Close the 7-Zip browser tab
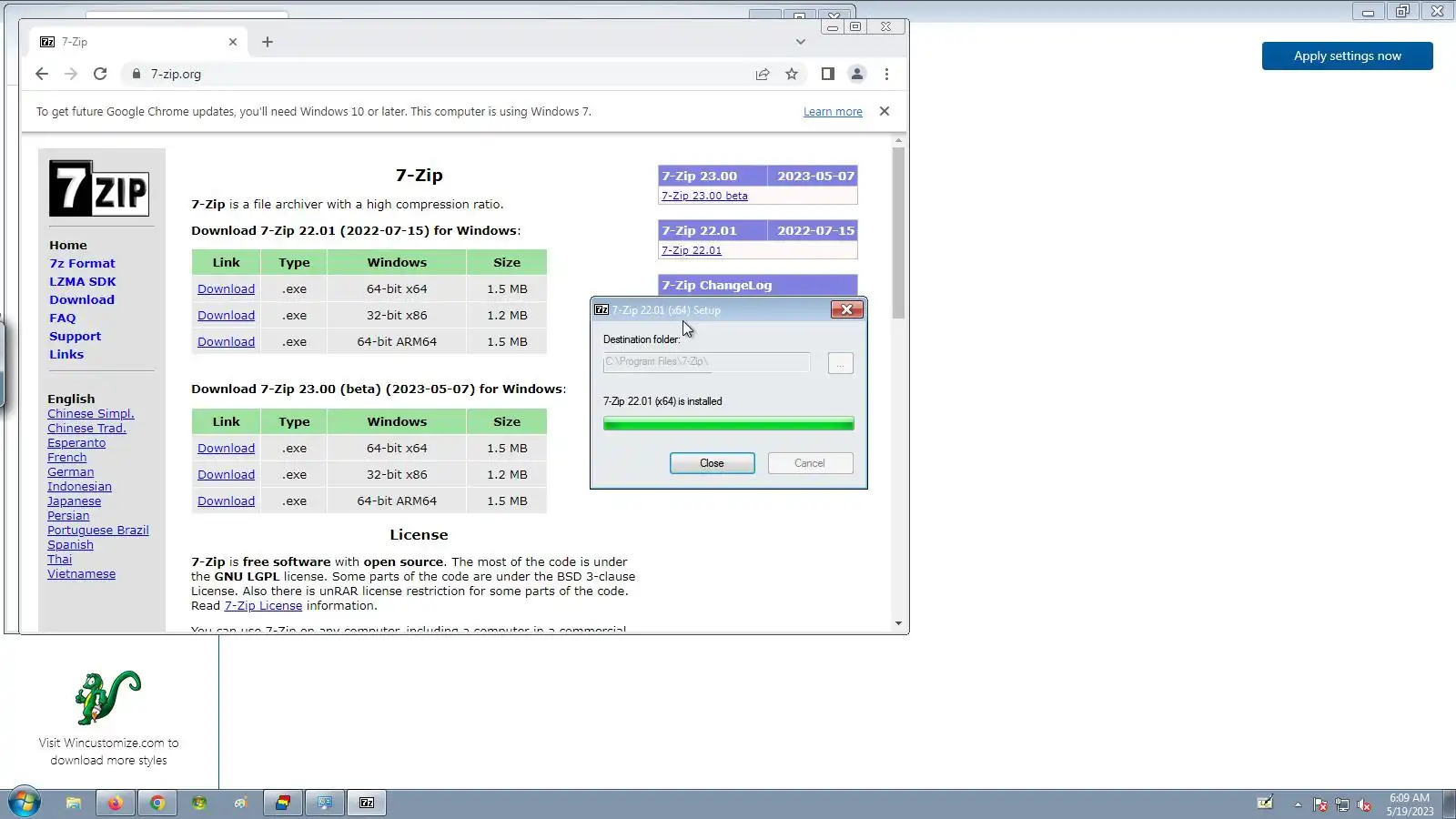The height and width of the screenshot is (819, 1456). click(233, 42)
